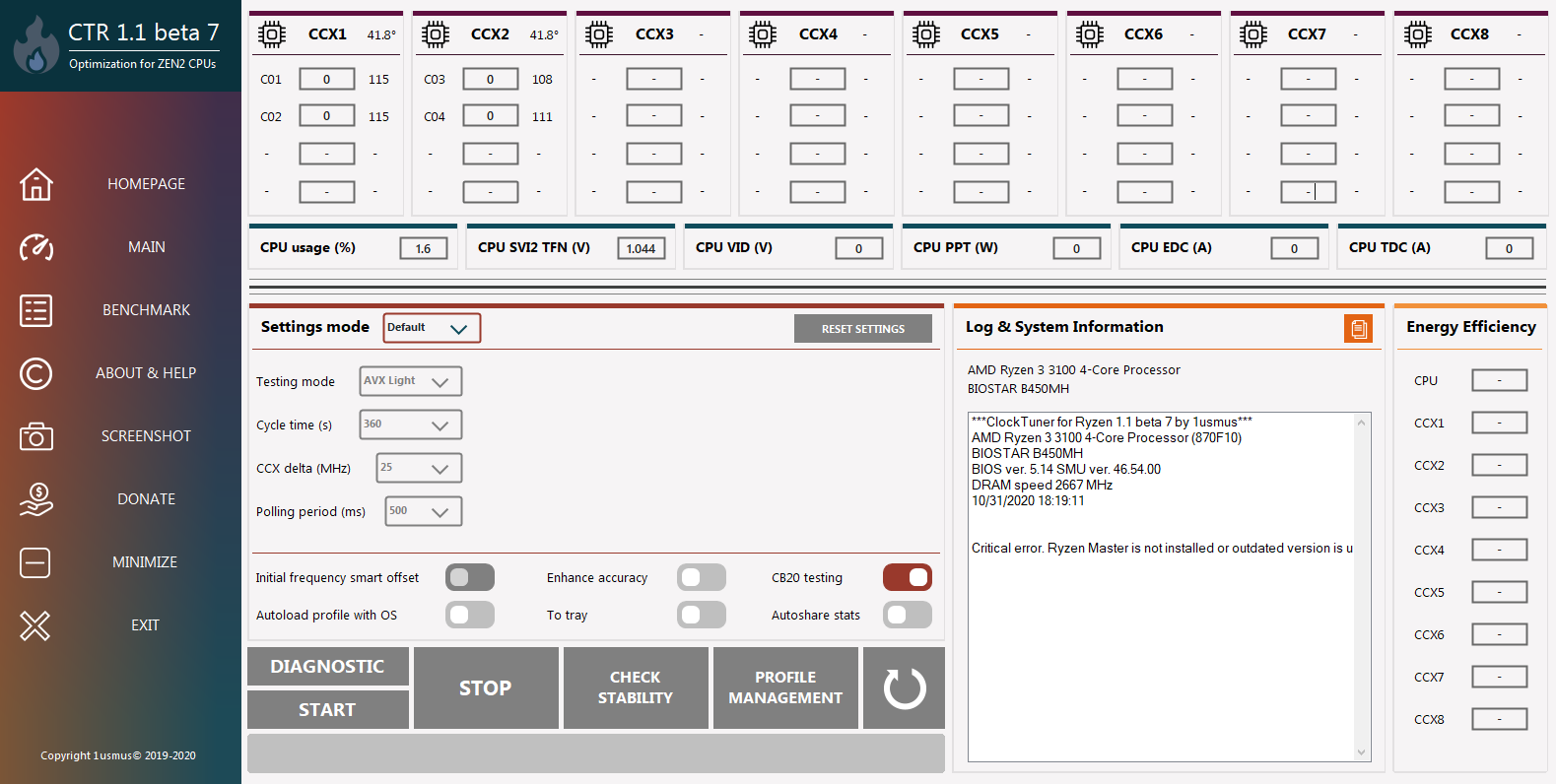Open Cycle time dropdown

(x=410, y=425)
